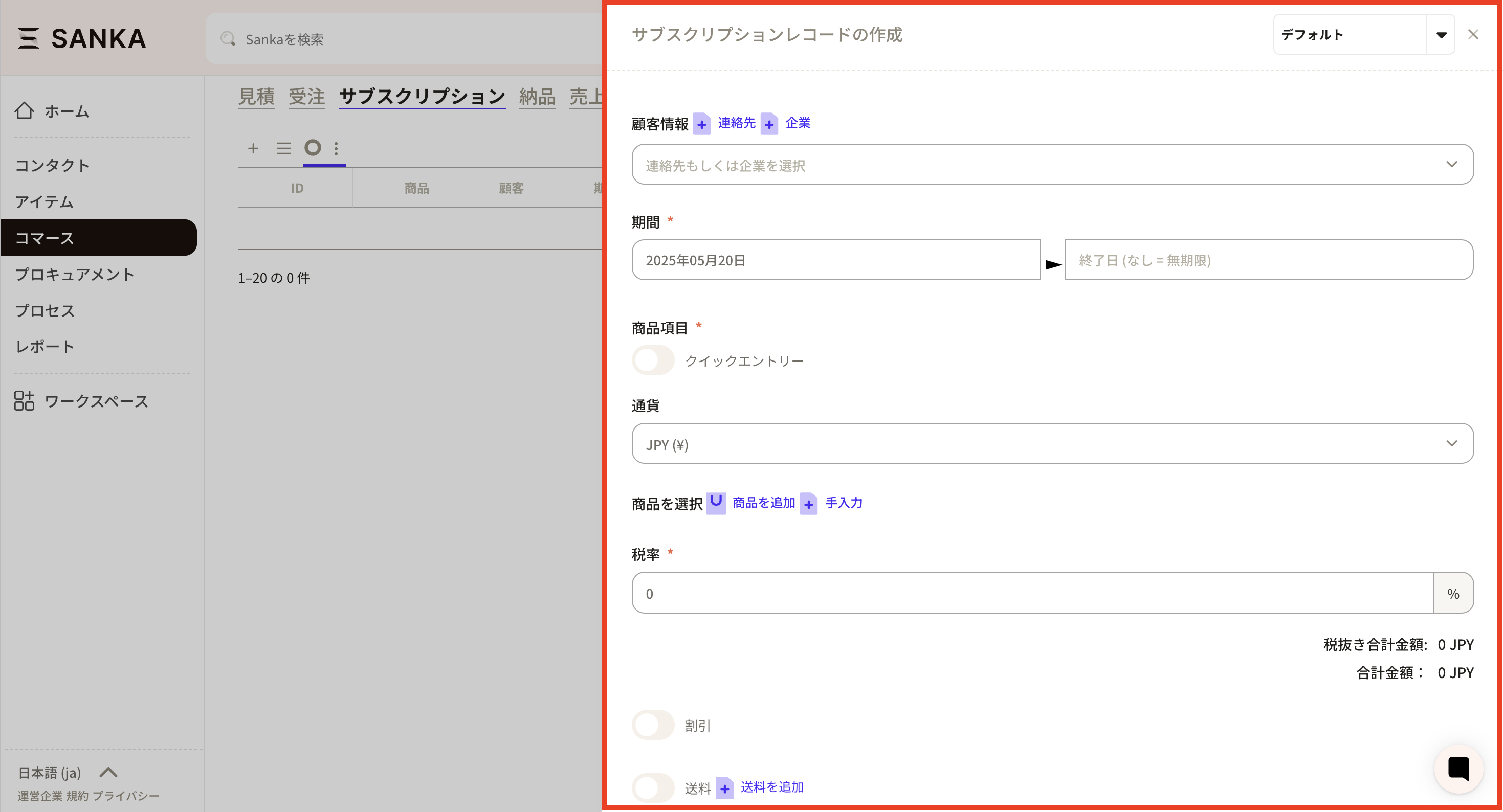The image size is (1503, 812).
Task: Click the 送料を追加 link
Action: pos(771,787)
